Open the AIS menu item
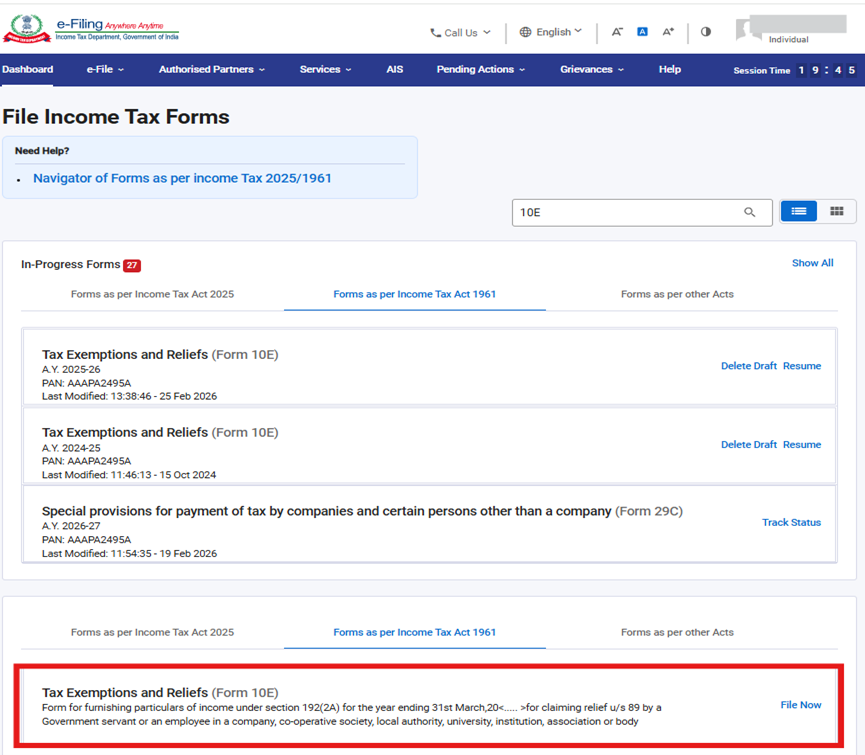This screenshot has width=865, height=755. click(394, 70)
